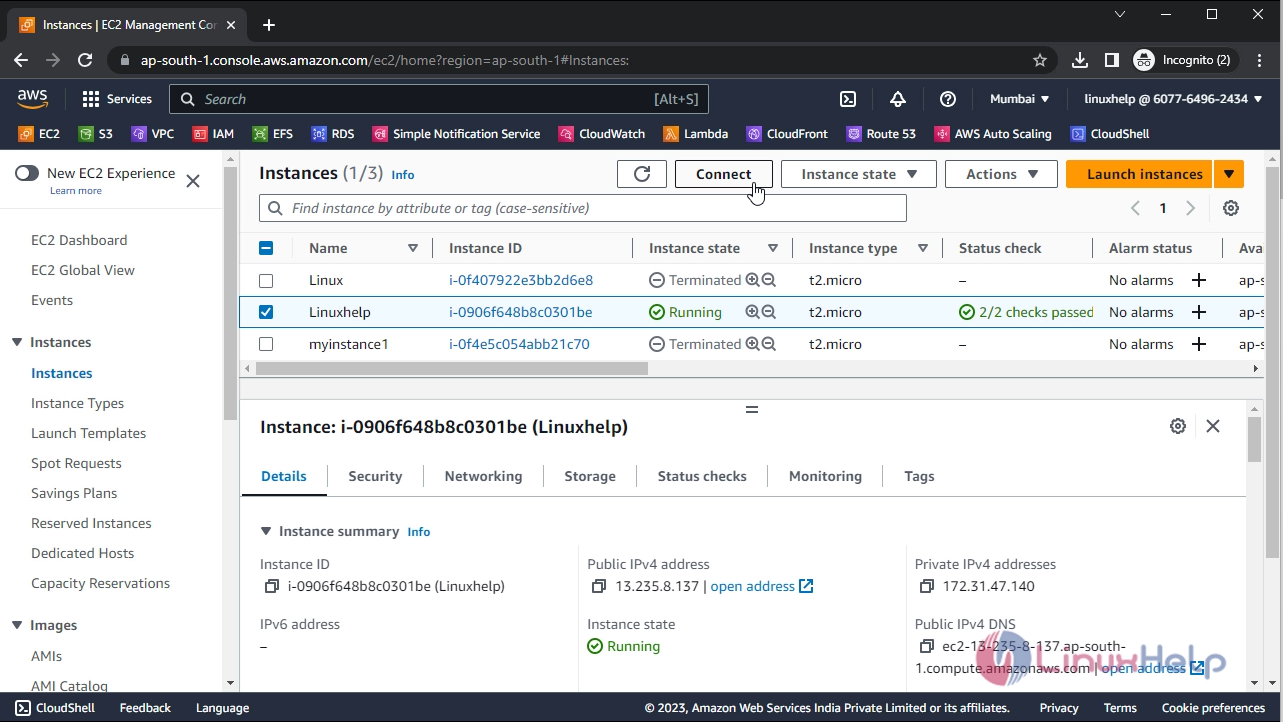Add alarm for Linux instance
1283x722 pixels.
(x=1198, y=280)
